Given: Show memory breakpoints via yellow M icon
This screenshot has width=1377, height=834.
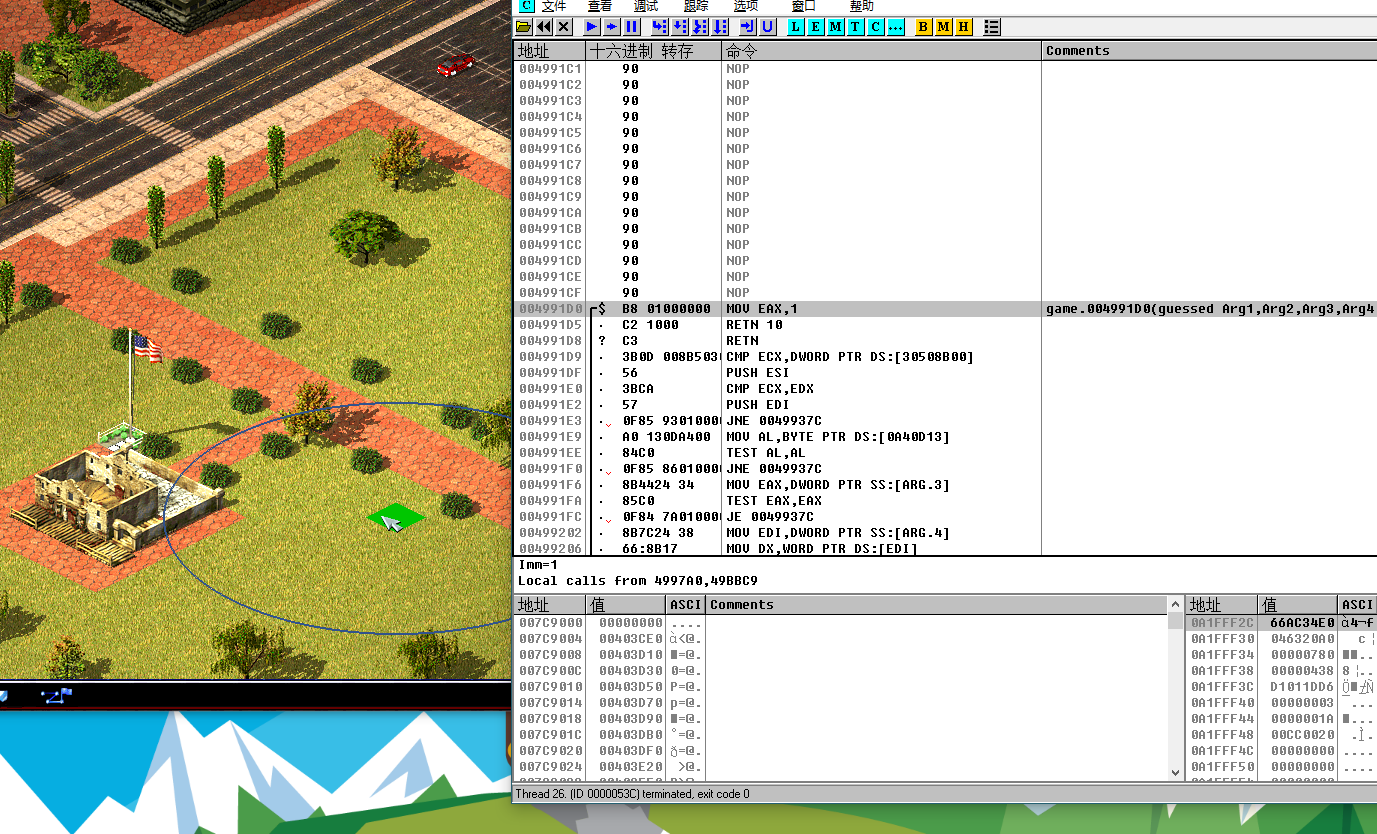Looking at the screenshot, I should (x=943, y=27).
